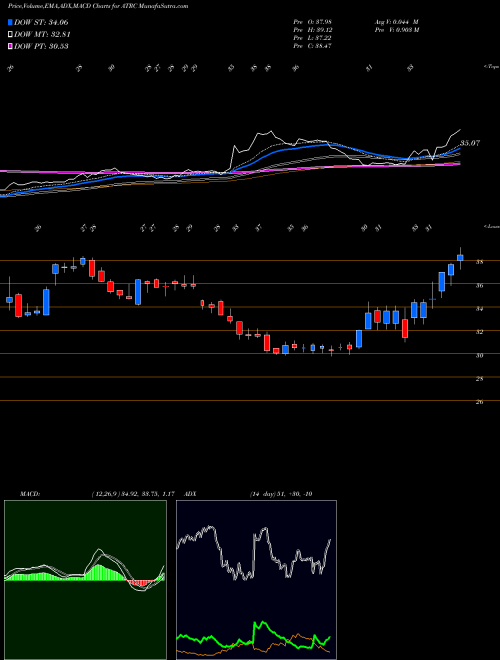This screenshot has width=500, height=660.
Task: Click the 32 price axis label
Action: tap(479, 332)
